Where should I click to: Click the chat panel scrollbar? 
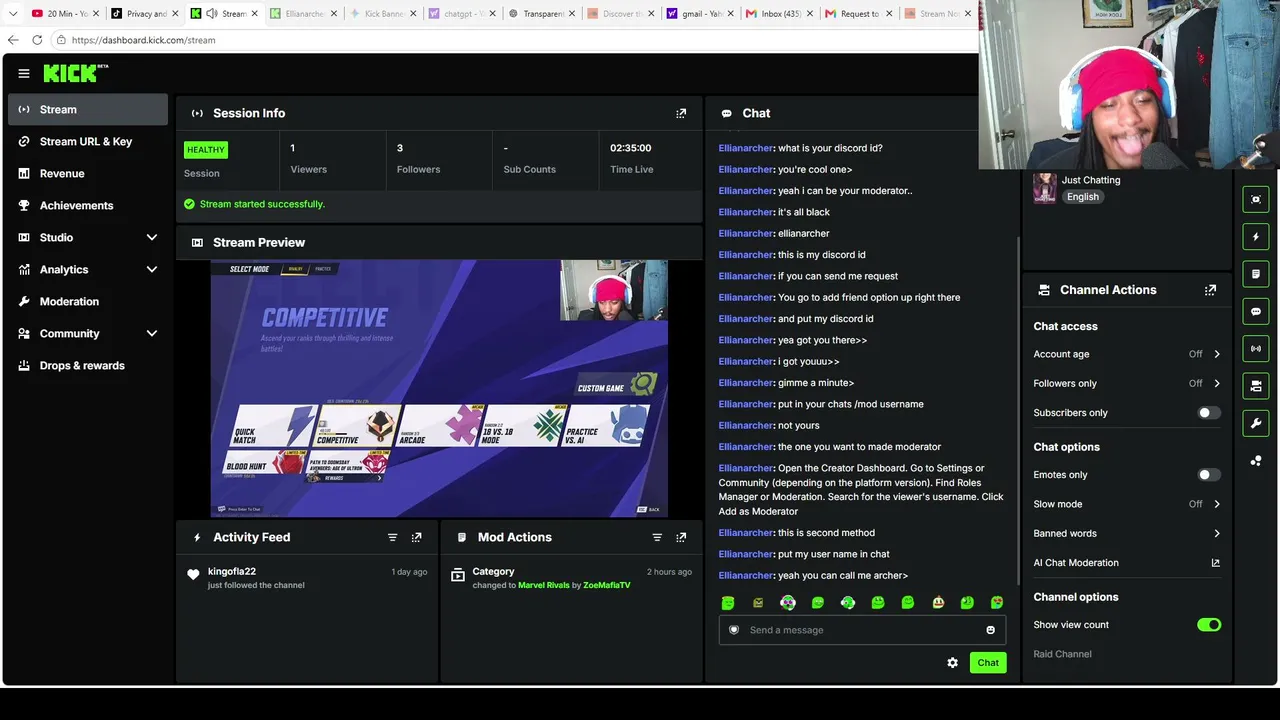point(1017,410)
